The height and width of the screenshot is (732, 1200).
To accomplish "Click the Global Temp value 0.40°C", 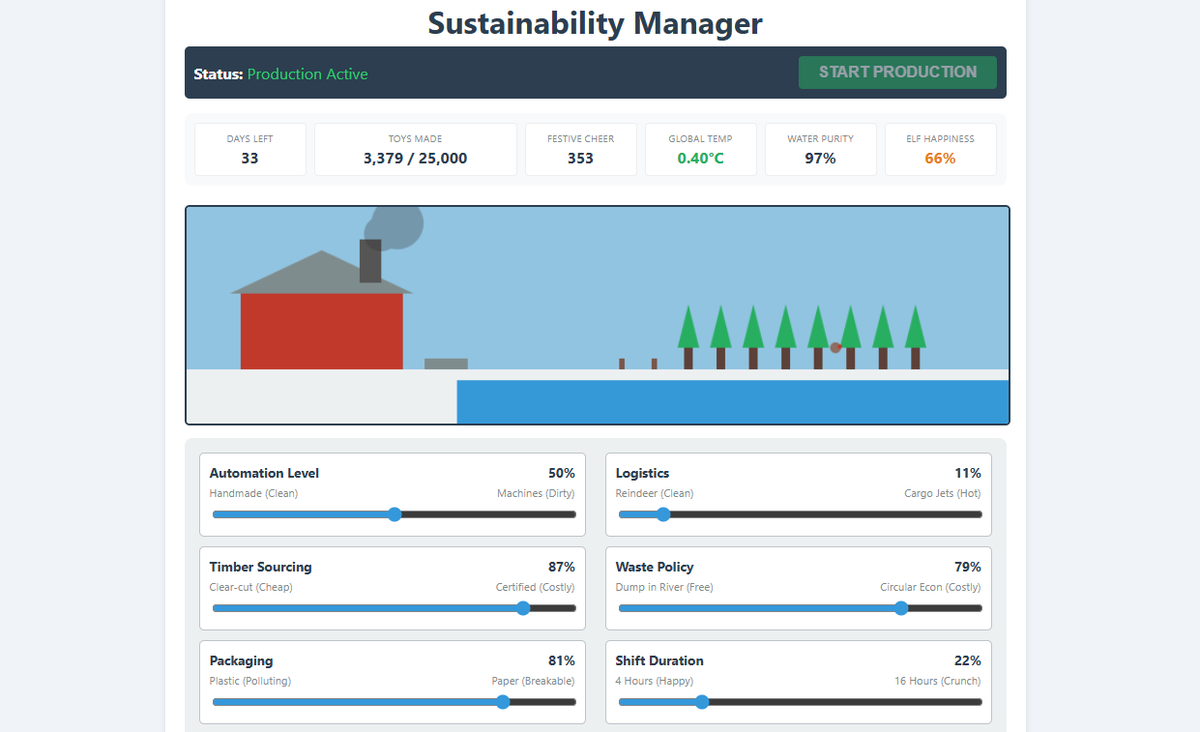I will tap(700, 158).
